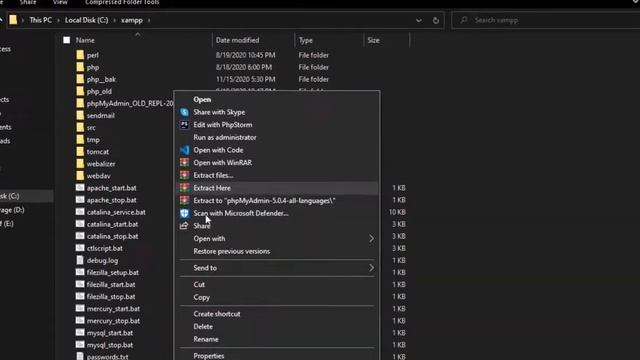Select the mercury_stop.bat file
Screen dimensions: 640x360
(x=113, y=321)
